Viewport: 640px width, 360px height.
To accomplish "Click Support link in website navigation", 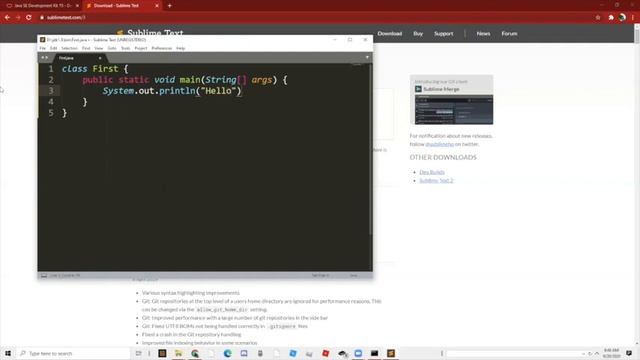I will 444,33.
